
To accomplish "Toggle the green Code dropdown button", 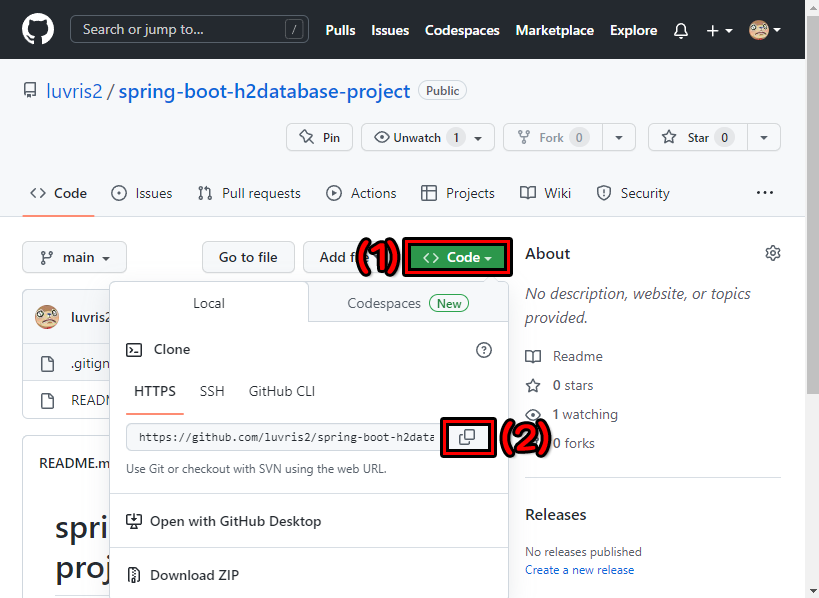I will click(x=457, y=257).
